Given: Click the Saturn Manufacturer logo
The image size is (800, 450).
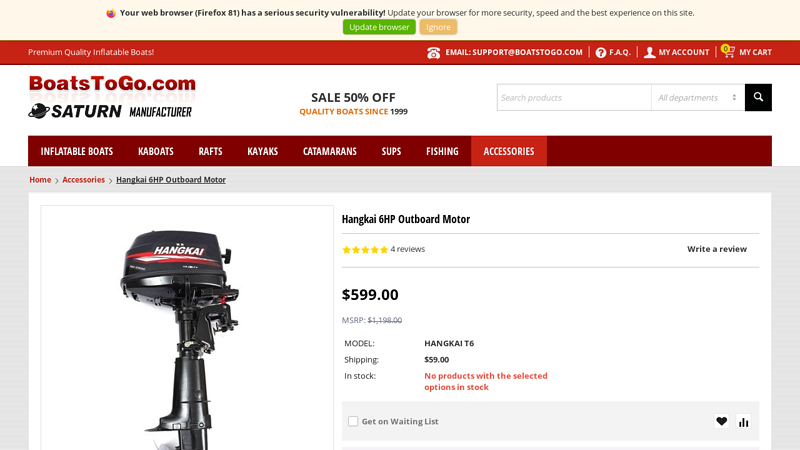Looking at the screenshot, I should (110, 111).
